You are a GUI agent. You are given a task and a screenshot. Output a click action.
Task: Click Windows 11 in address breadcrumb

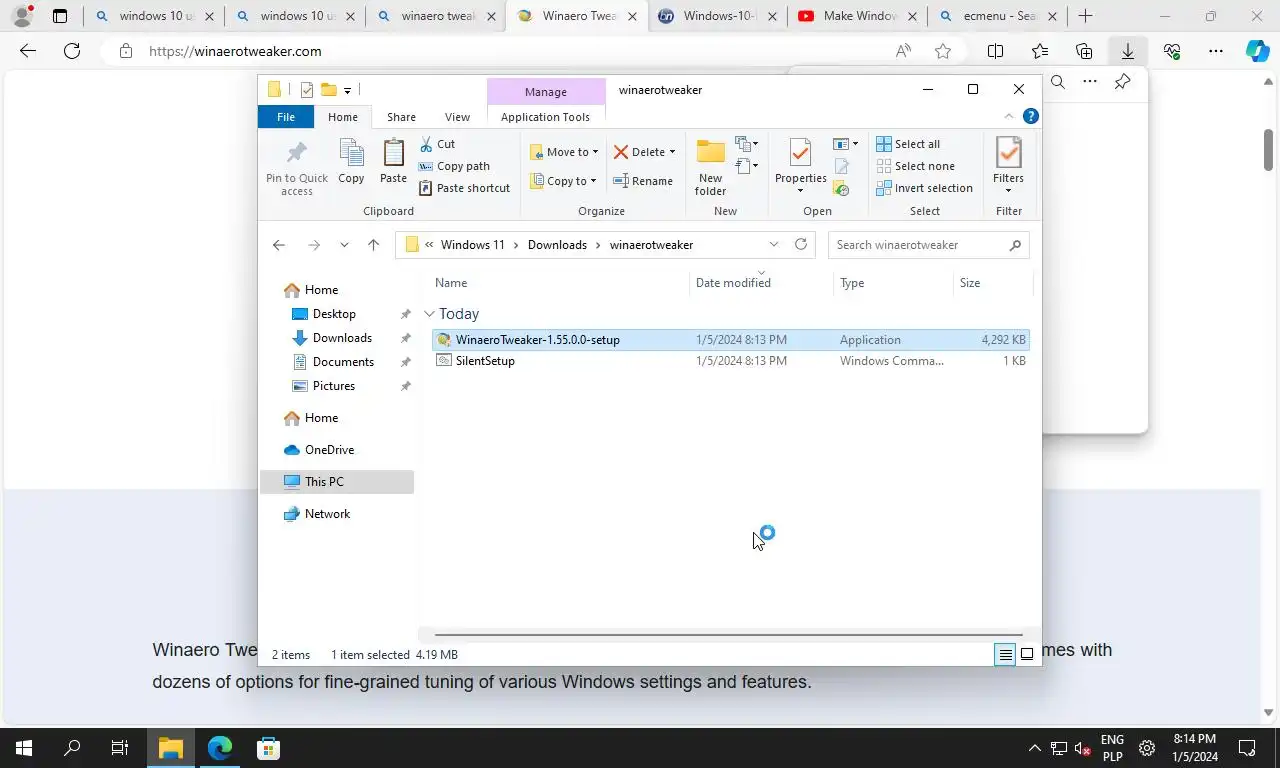[472, 245]
